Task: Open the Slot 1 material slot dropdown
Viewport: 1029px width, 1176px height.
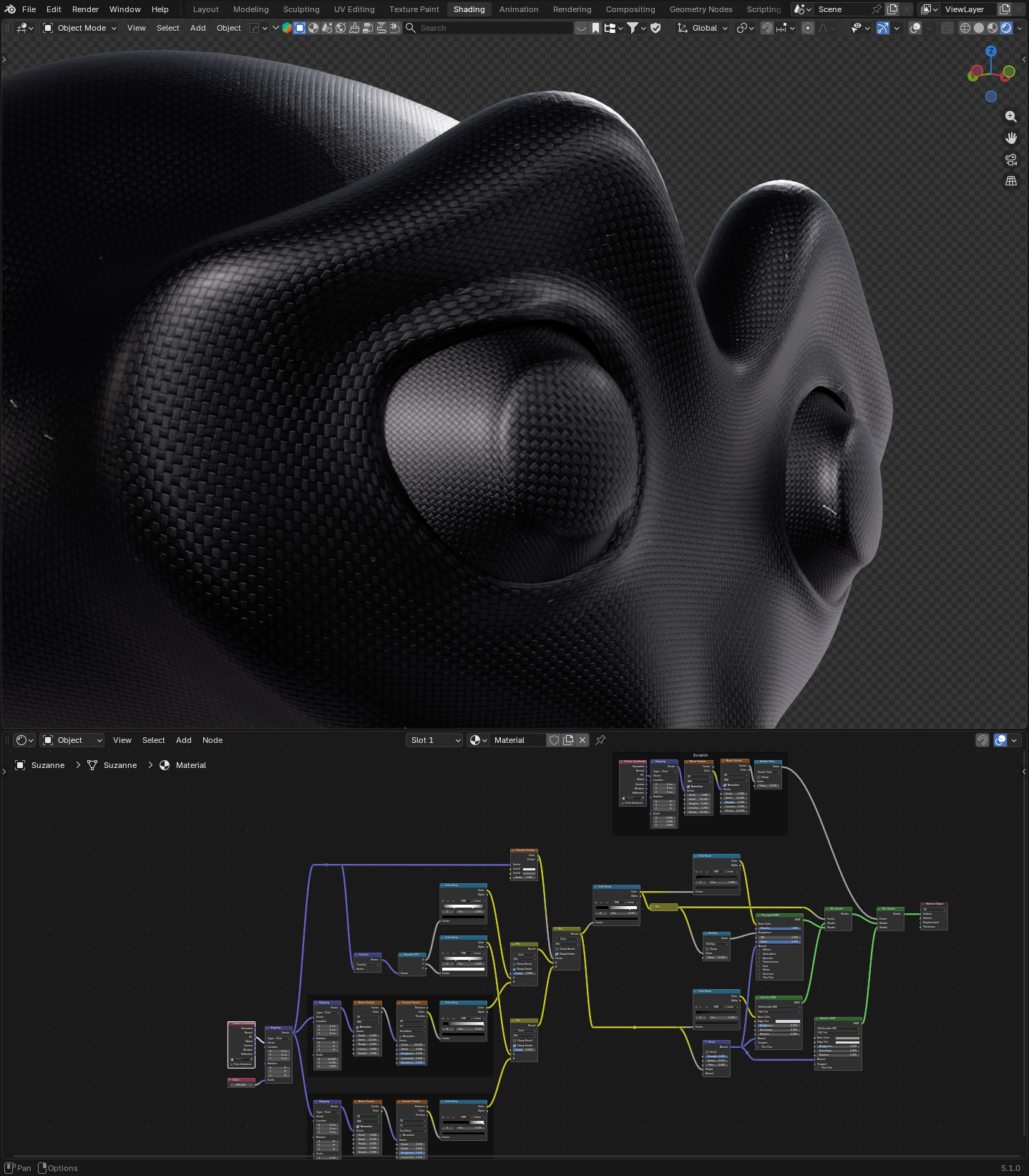Action: pyautogui.click(x=435, y=740)
